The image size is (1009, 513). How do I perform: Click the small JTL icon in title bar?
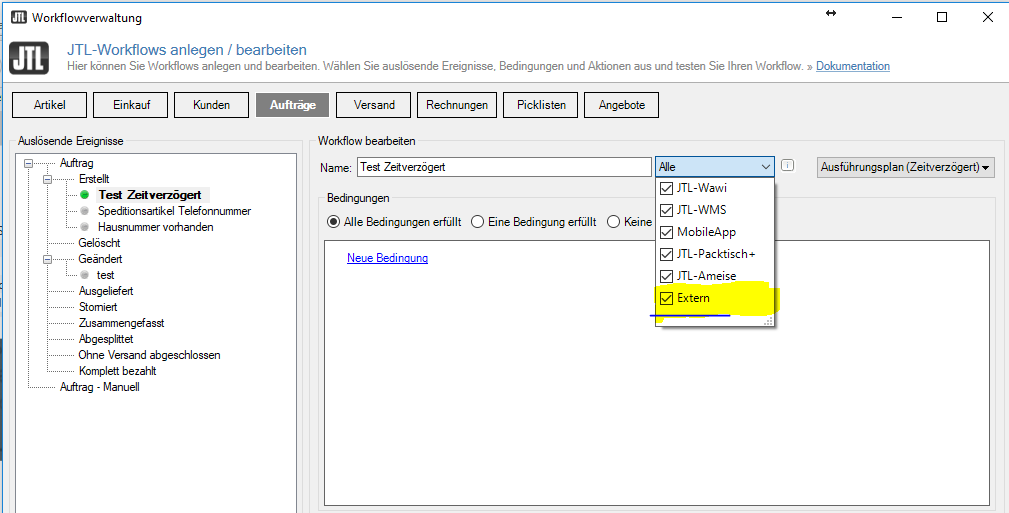tap(19, 17)
